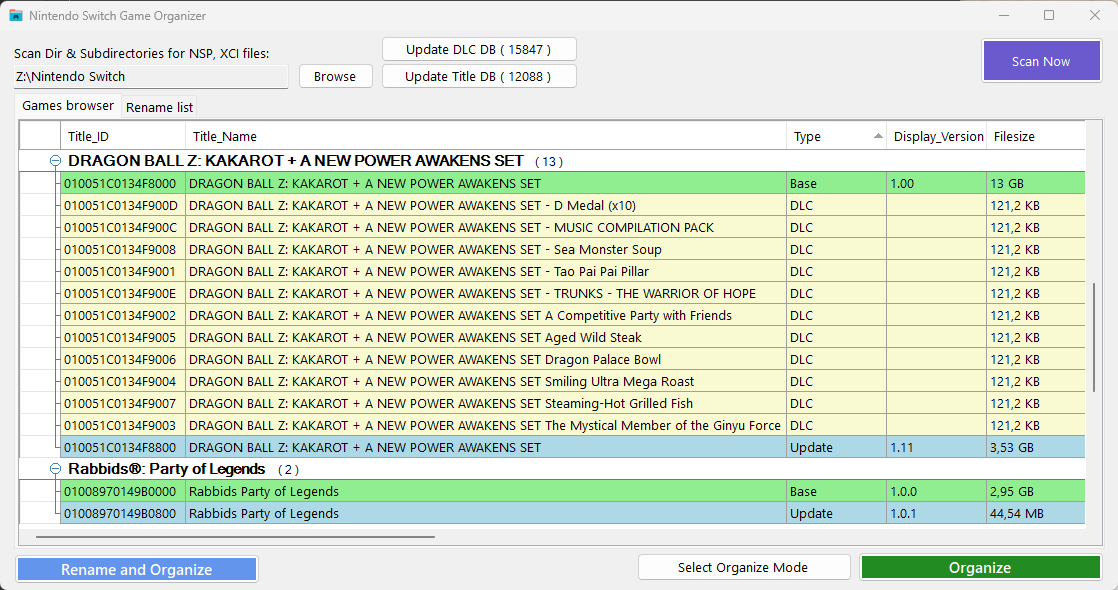This screenshot has height=590, width=1118.
Task: Click Update Title DB button
Action: [x=479, y=76]
